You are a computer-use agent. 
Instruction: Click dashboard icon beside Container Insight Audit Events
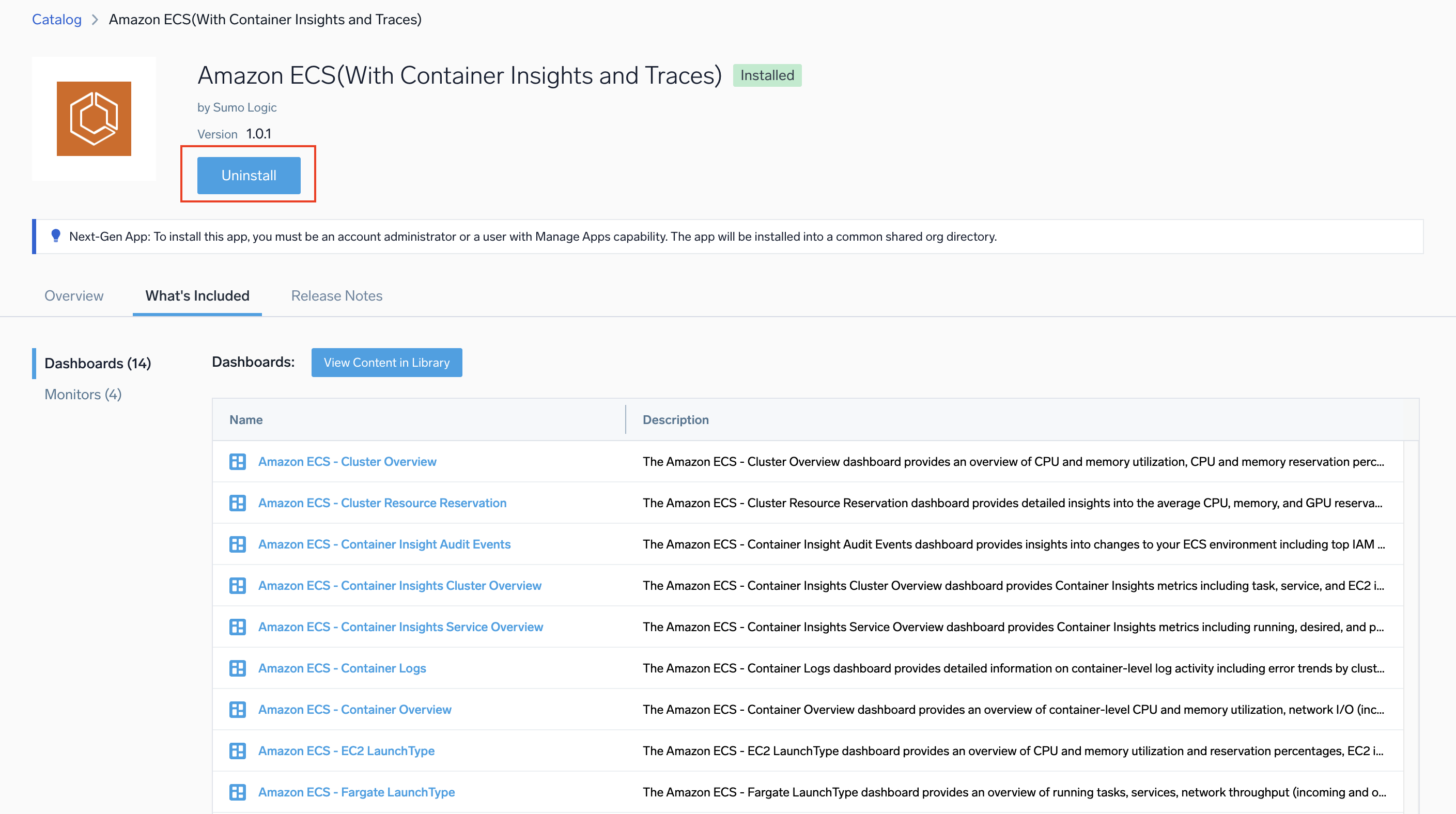point(237,544)
